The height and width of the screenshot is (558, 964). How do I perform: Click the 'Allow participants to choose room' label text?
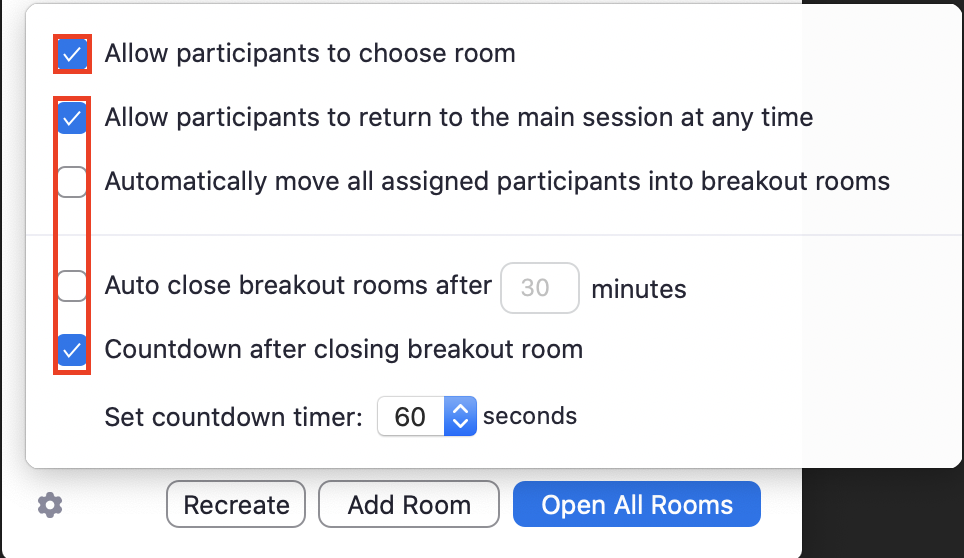(310, 54)
